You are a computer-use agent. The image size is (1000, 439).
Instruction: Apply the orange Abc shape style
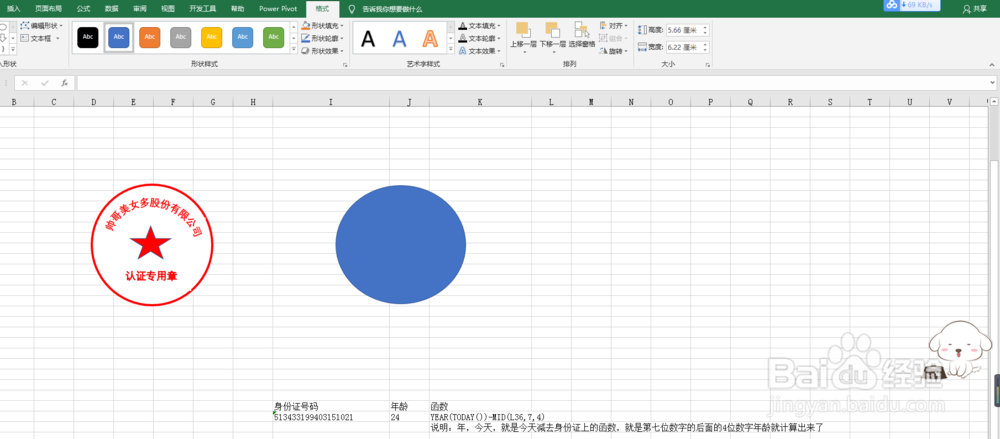(x=149, y=38)
